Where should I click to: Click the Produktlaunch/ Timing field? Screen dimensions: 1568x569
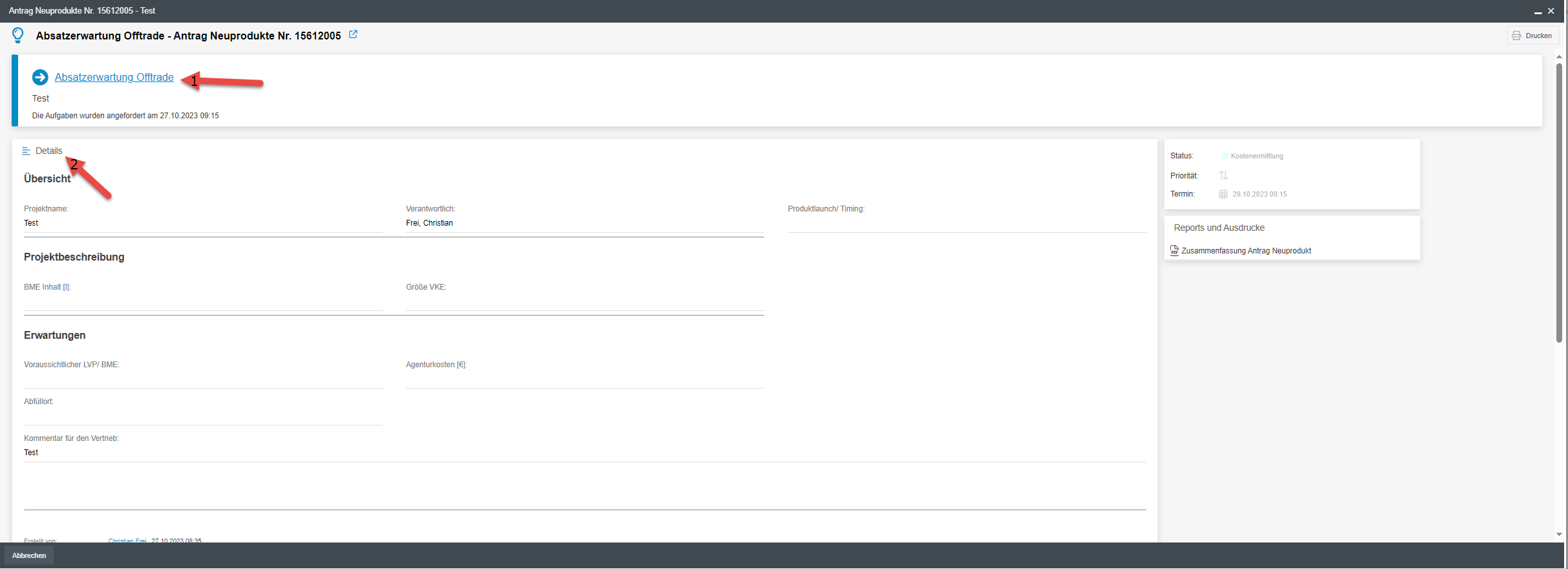tap(966, 224)
